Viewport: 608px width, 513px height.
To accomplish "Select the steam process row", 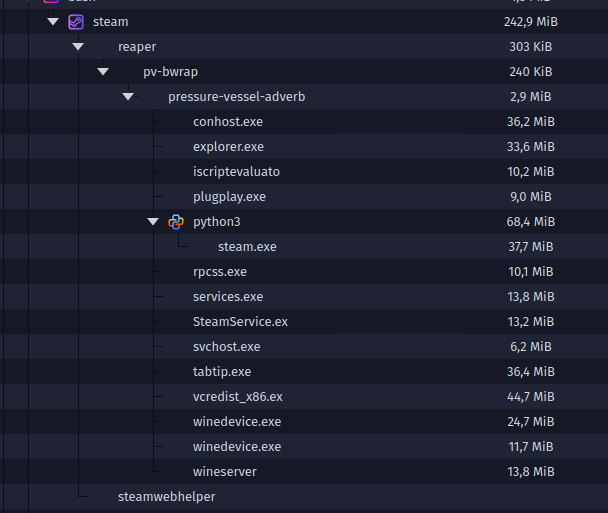I will (x=304, y=22).
